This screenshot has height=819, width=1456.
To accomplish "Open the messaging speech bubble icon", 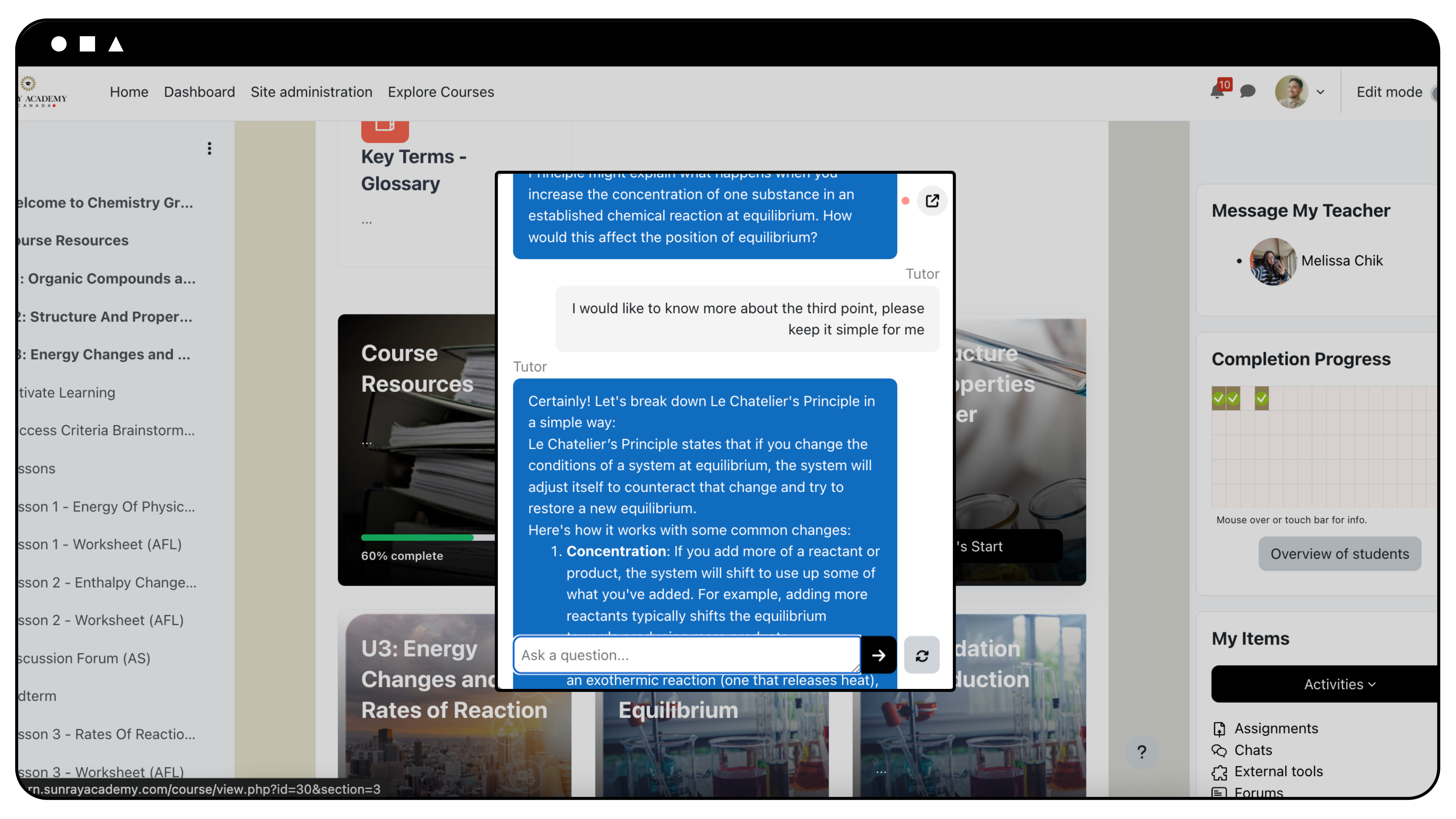I will [x=1248, y=91].
